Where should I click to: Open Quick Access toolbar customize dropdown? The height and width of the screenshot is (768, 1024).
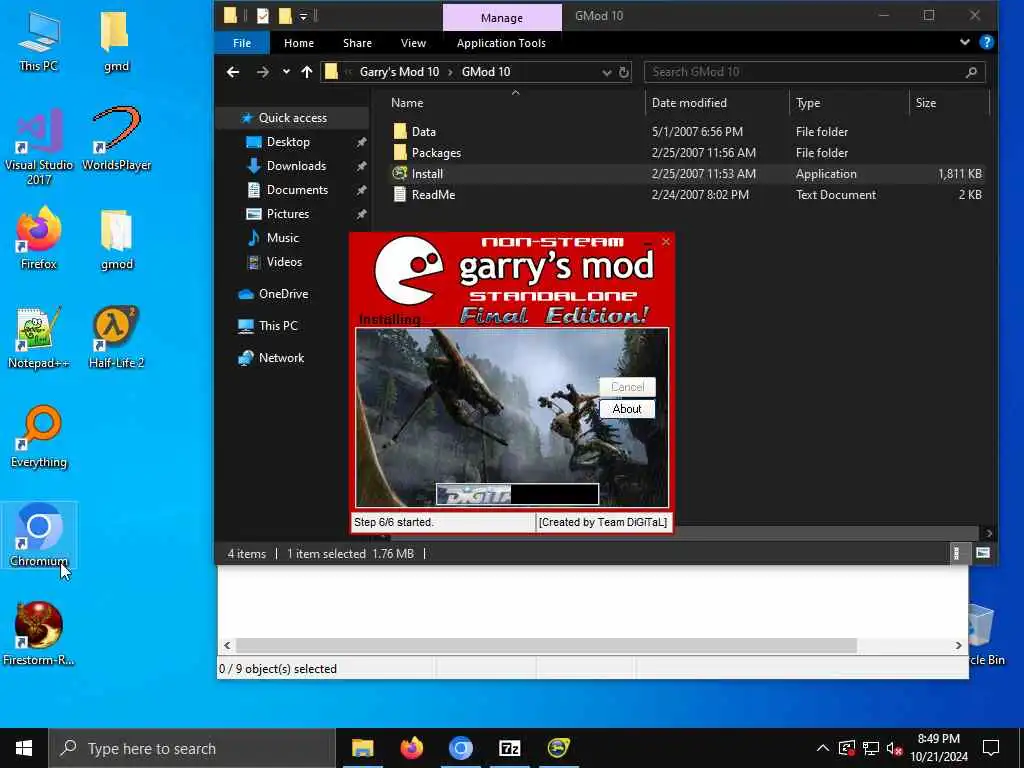click(x=304, y=16)
